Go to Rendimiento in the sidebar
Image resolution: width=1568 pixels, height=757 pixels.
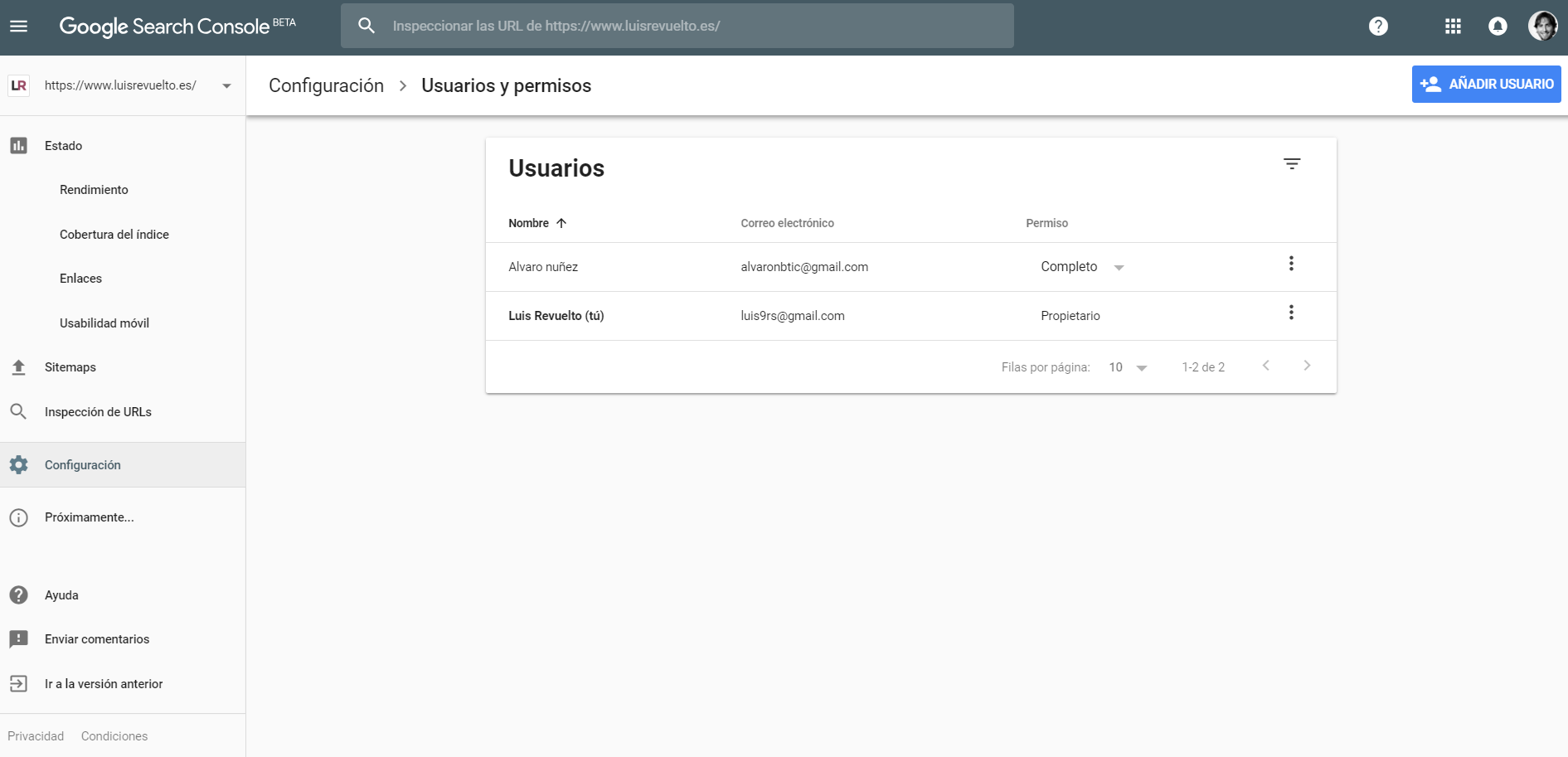pos(94,190)
